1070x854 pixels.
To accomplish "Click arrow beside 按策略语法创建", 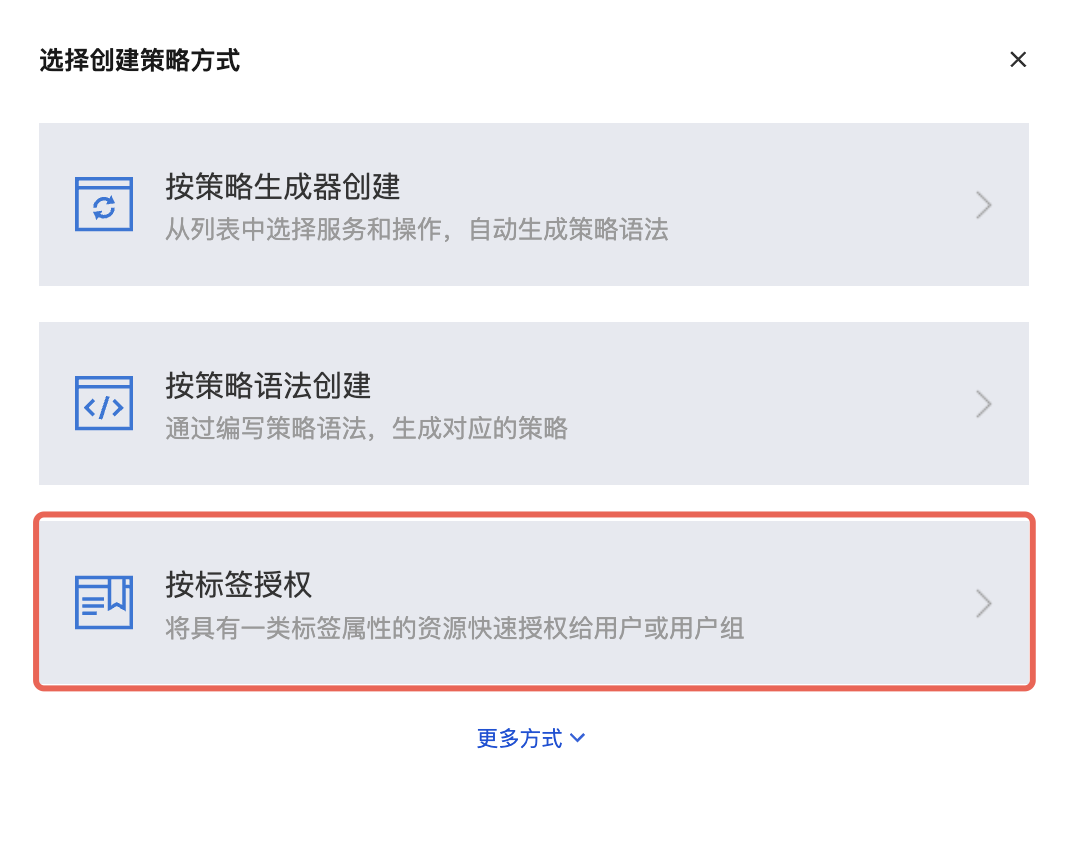I will (x=984, y=404).
